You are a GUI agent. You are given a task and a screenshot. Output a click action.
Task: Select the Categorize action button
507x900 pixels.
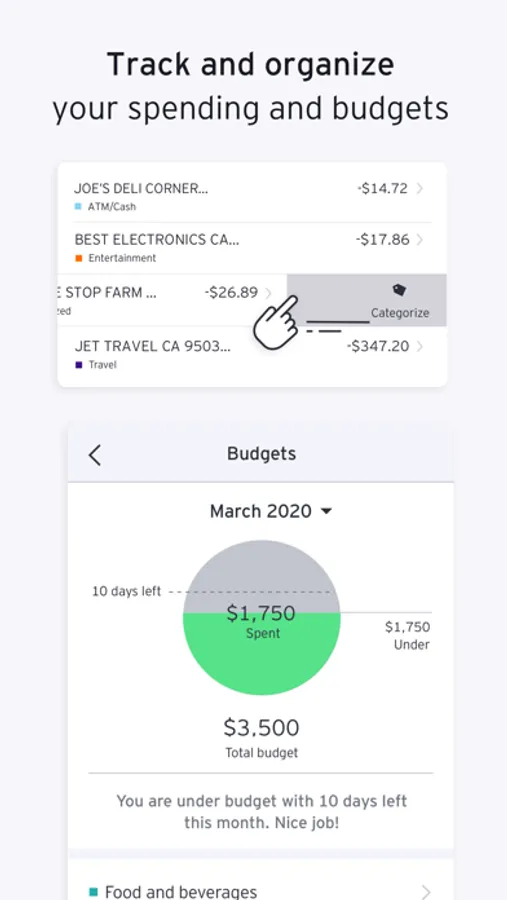point(367,300)
